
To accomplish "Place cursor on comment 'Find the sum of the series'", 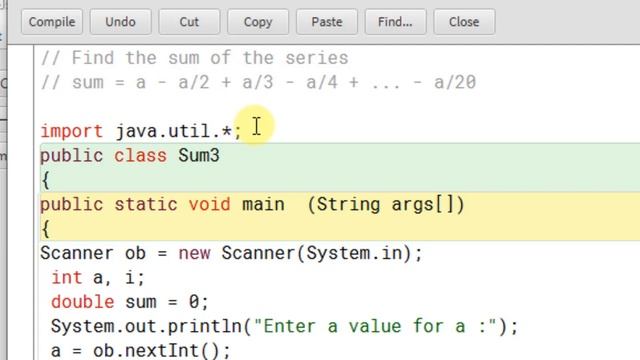I will tap(194, 58).
